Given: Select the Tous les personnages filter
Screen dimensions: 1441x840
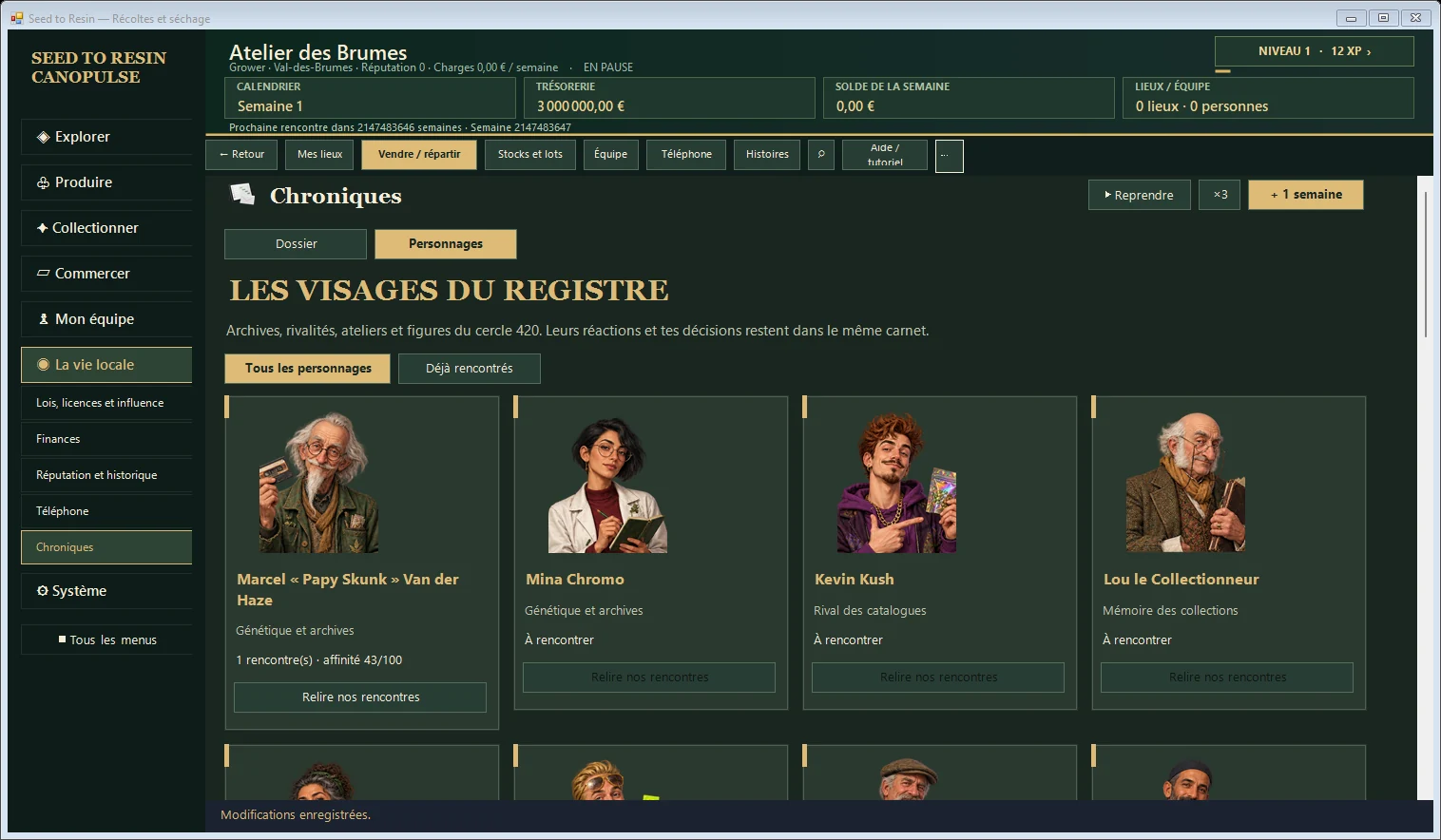Looking at the screenshot, I should pyautogui.click(x=308, y=369).
